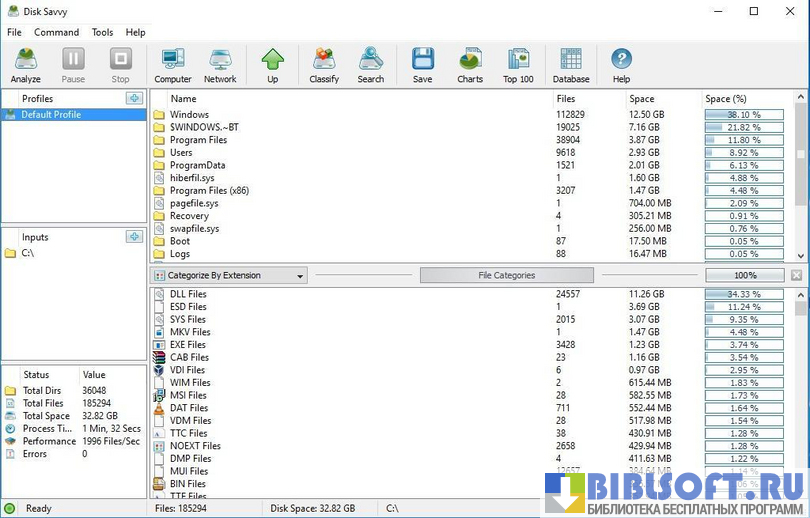Viewport: 810px width, 518px height.
Task: Select the Windows folder row
Action: point(190,115)
